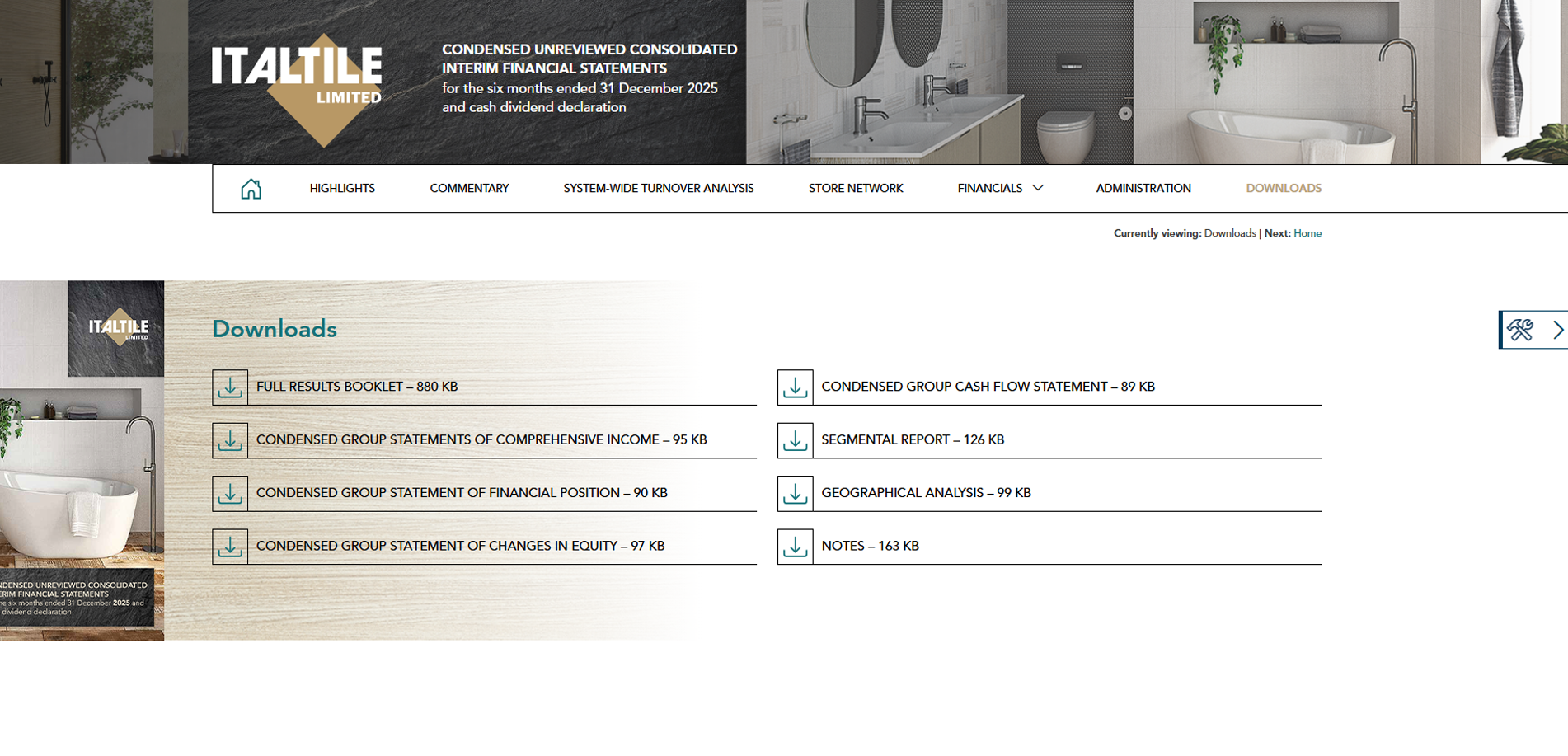Download Cash Flow Statement – 89 KB
The width and height of the screenshot is (1568, 756).
tap(988, 387)
